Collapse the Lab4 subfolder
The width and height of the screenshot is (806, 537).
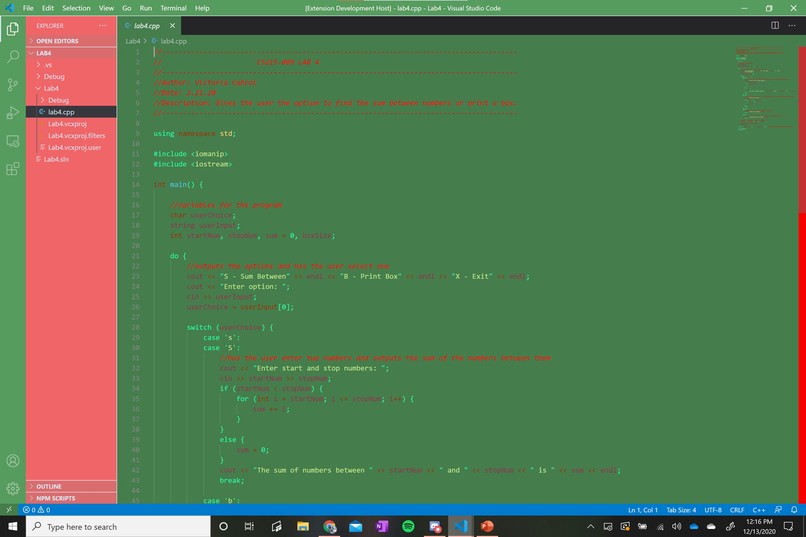click(71, 88)
